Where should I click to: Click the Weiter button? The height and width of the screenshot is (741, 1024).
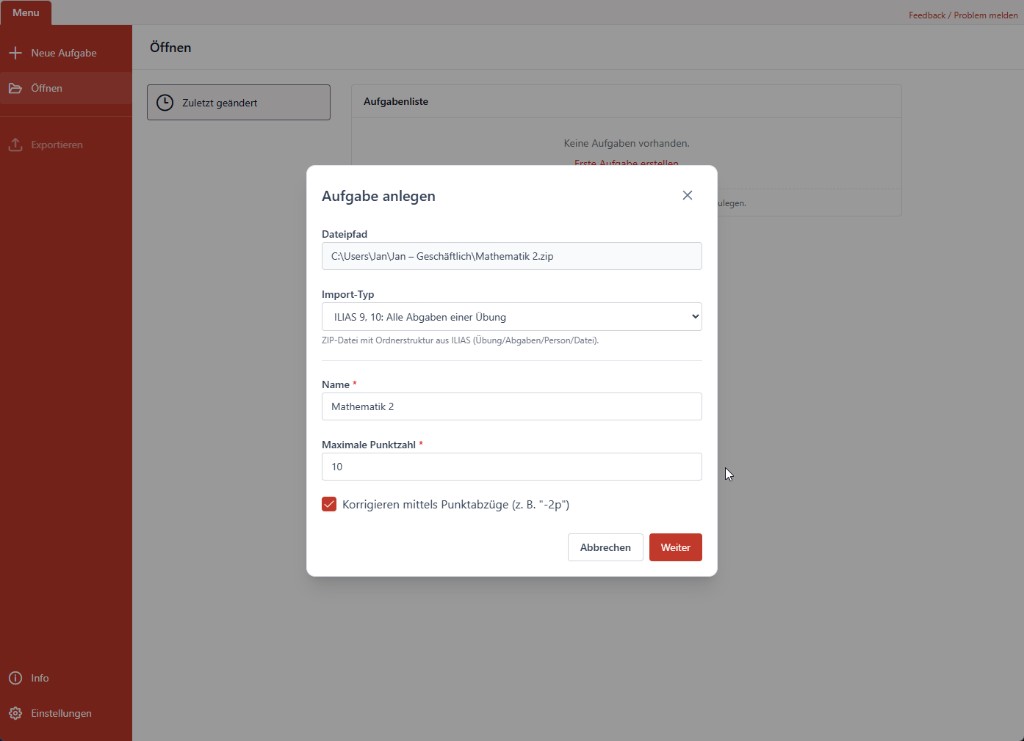675,547
